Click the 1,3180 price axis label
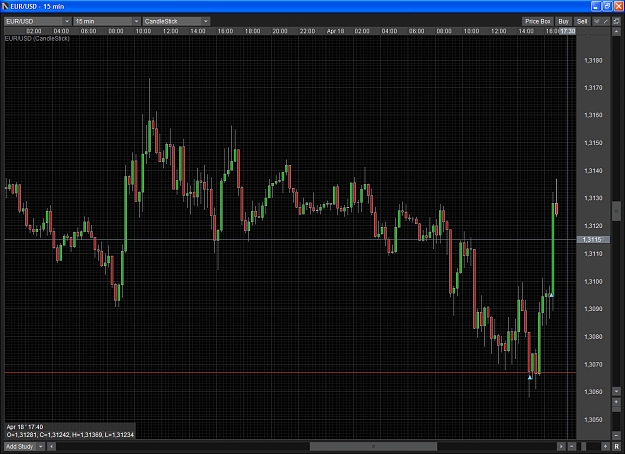Image resolution: width=625 pixels, height=454 pixels. tap(593, 61)
